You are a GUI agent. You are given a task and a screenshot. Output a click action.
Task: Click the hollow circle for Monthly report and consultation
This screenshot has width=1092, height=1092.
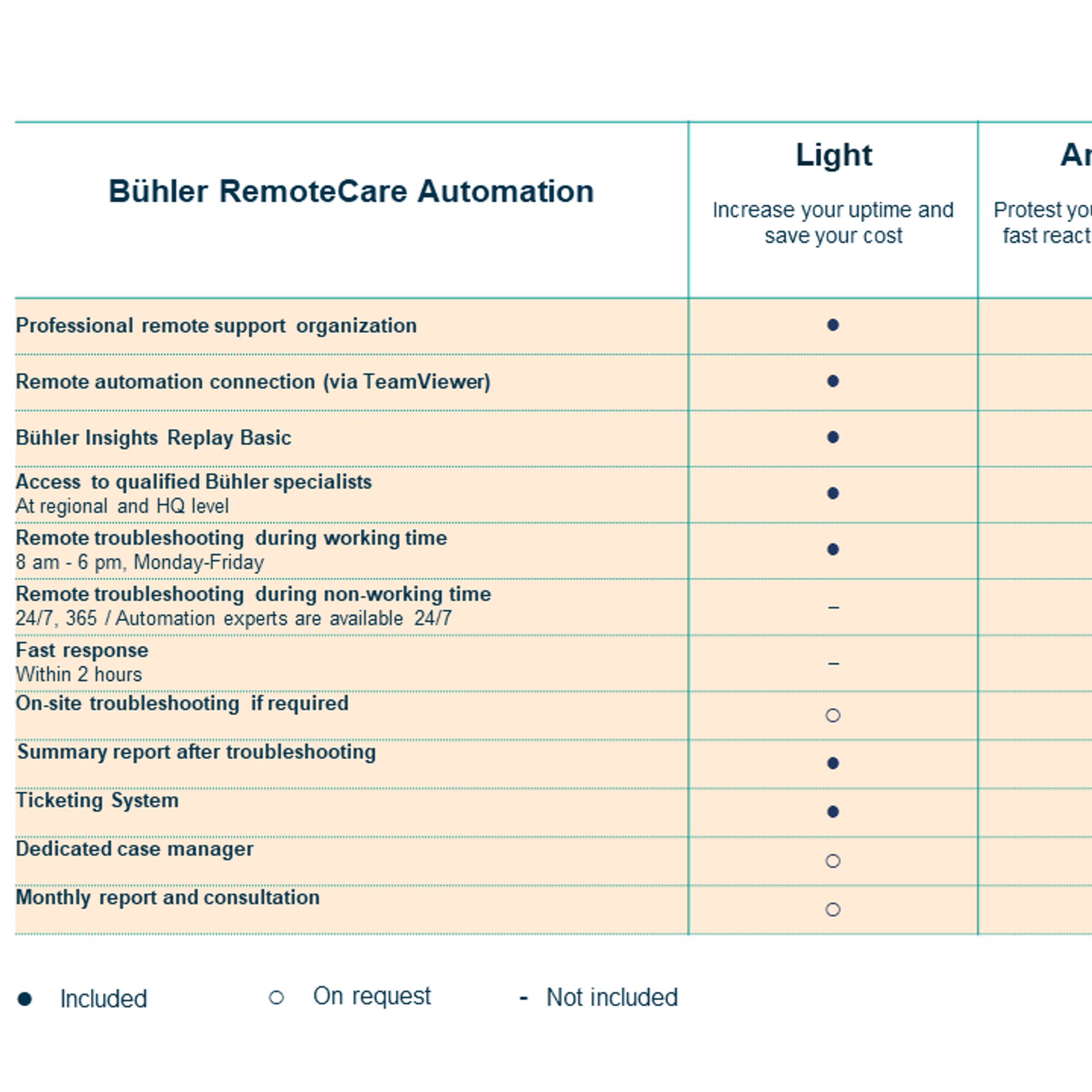[x=833, y=910]
